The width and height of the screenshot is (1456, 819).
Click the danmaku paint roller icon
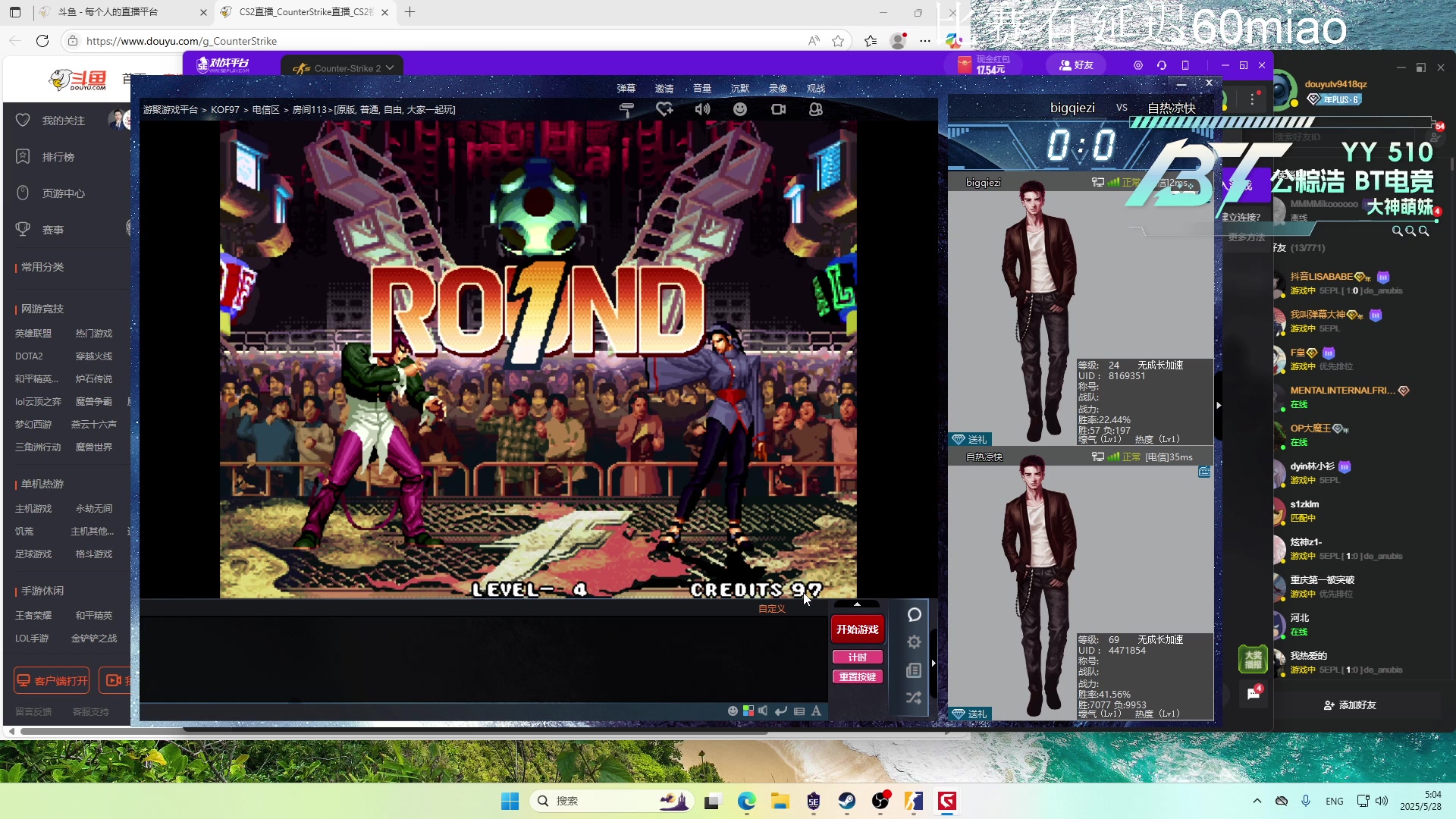pyautogui.click(x=626, y=110)
